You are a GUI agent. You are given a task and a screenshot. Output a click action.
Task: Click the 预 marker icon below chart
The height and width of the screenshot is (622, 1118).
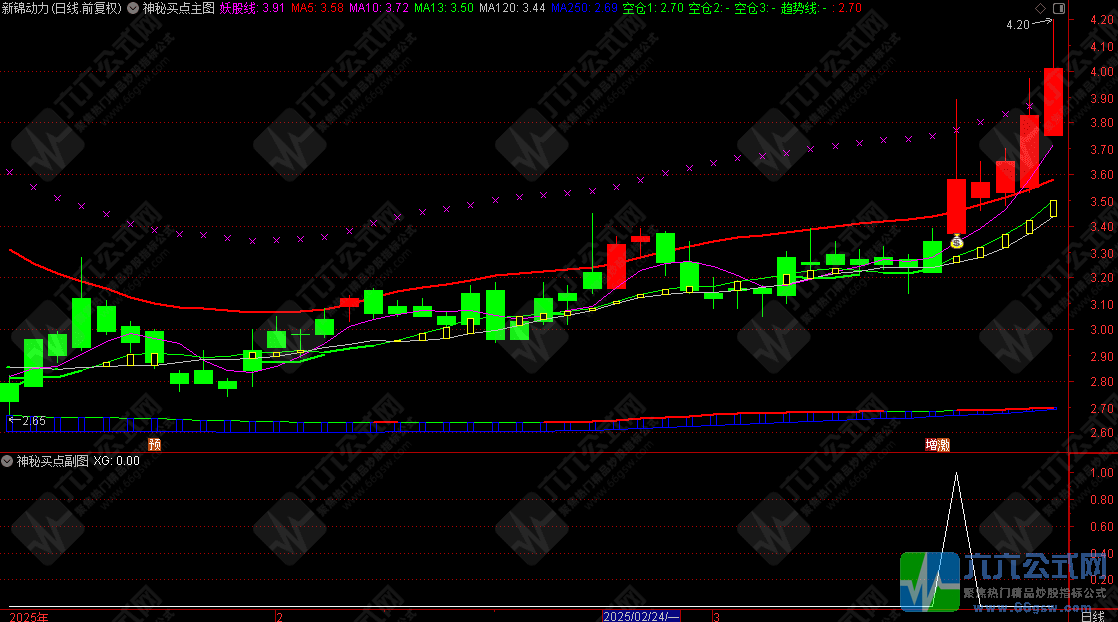[154, 443]
